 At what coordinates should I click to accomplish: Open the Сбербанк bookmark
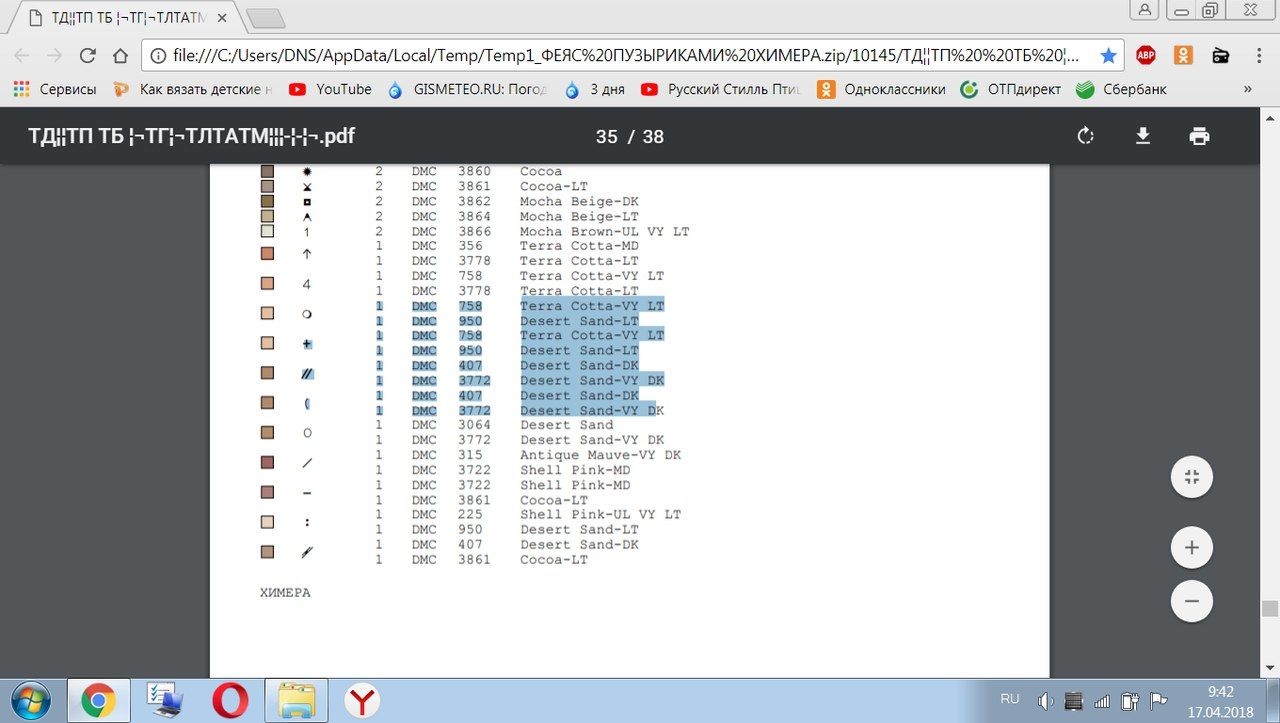tap(1121, 89)
